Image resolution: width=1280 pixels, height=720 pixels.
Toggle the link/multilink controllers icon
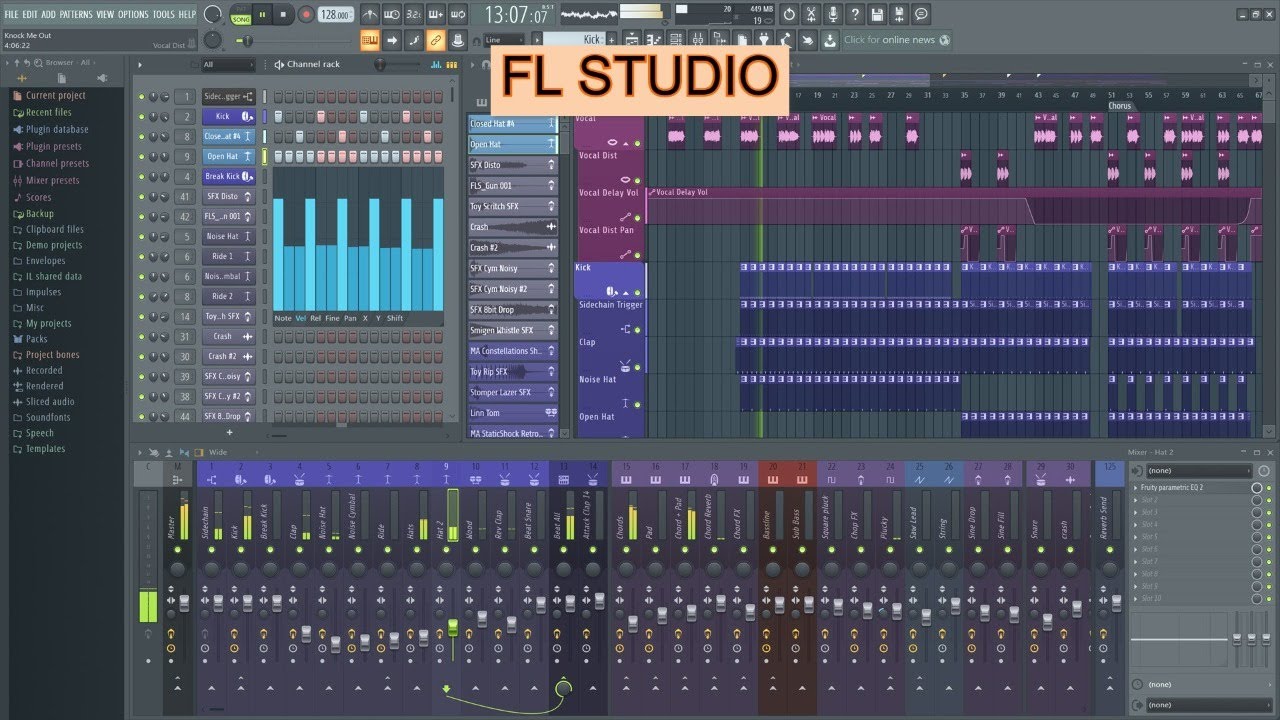436,40
